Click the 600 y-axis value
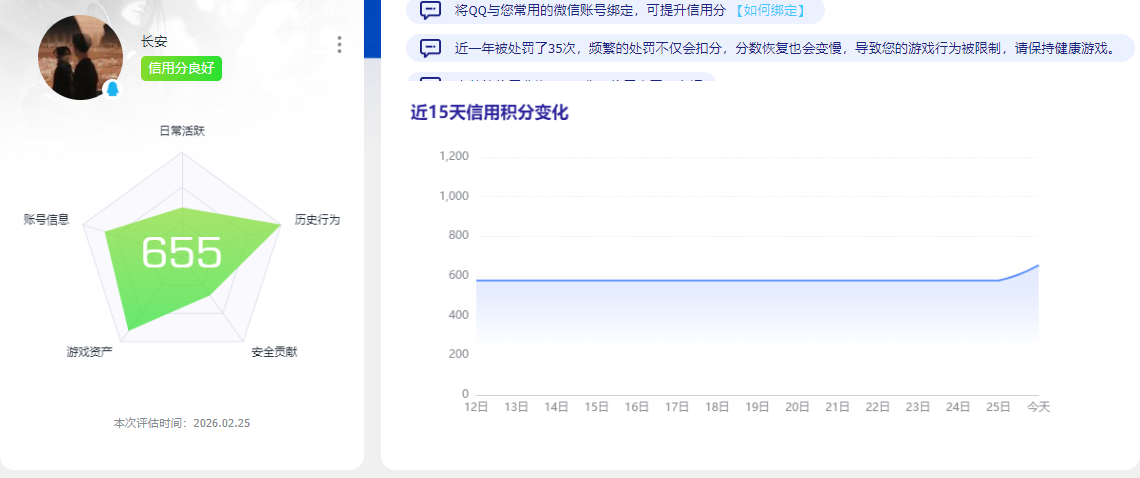 tap(460, 275)
